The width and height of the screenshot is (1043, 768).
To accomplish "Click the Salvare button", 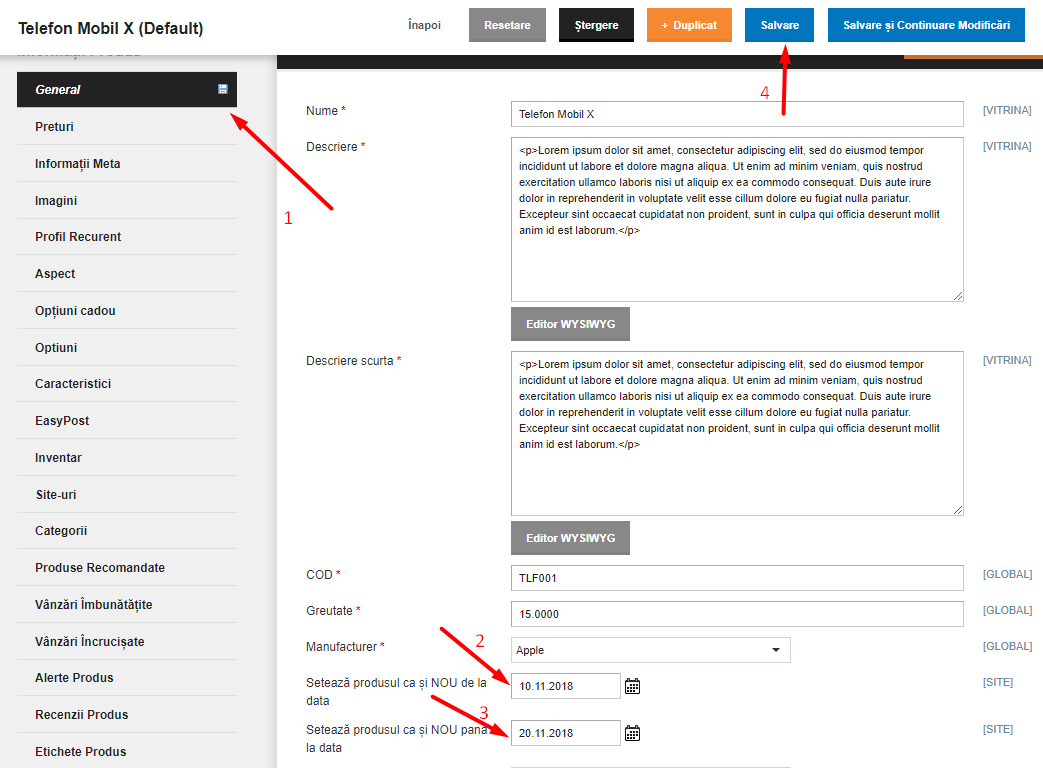I will point(780,25).
